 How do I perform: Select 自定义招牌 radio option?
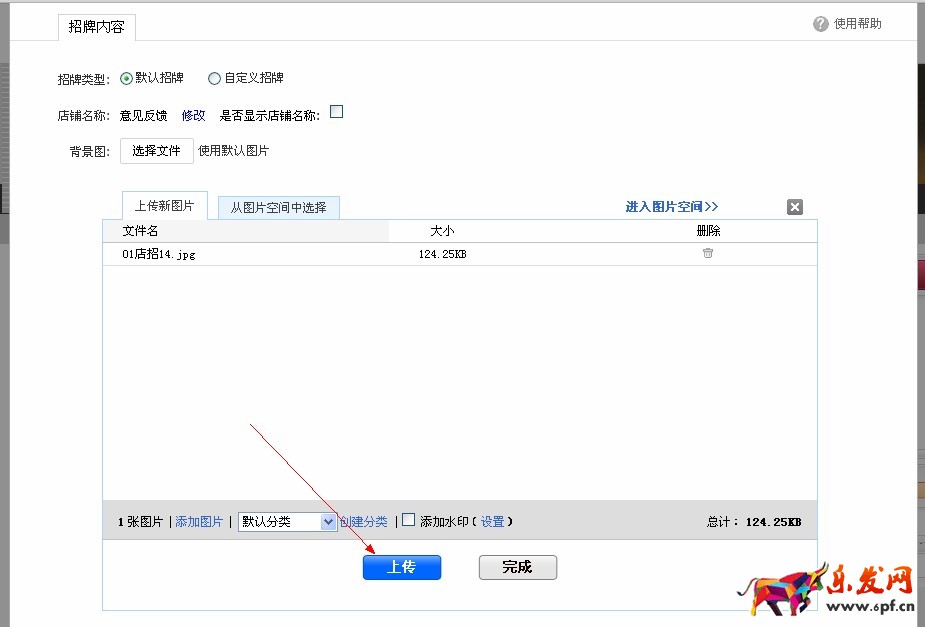point(214,78)
